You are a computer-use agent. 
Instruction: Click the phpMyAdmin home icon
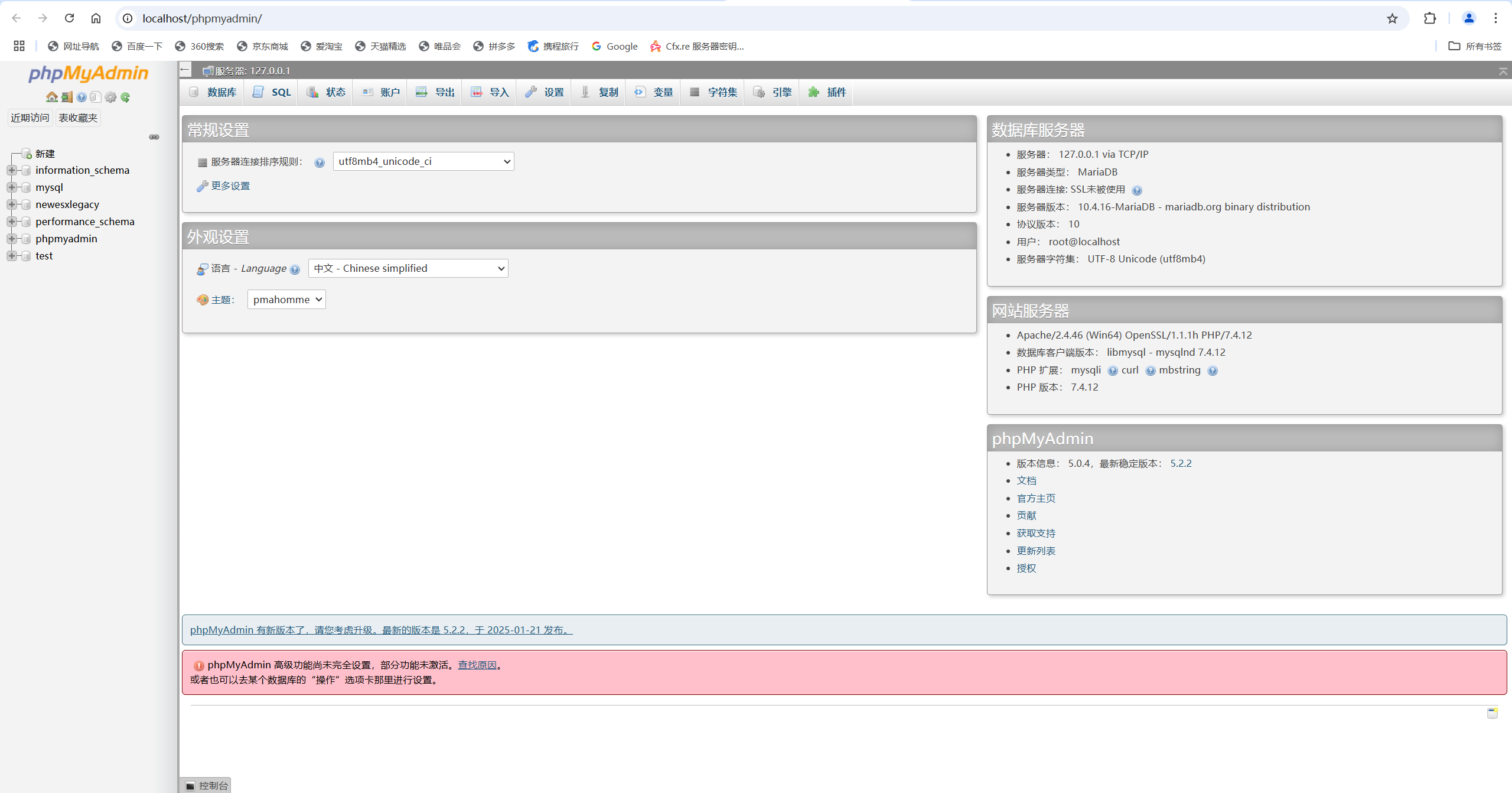point(52,97)
